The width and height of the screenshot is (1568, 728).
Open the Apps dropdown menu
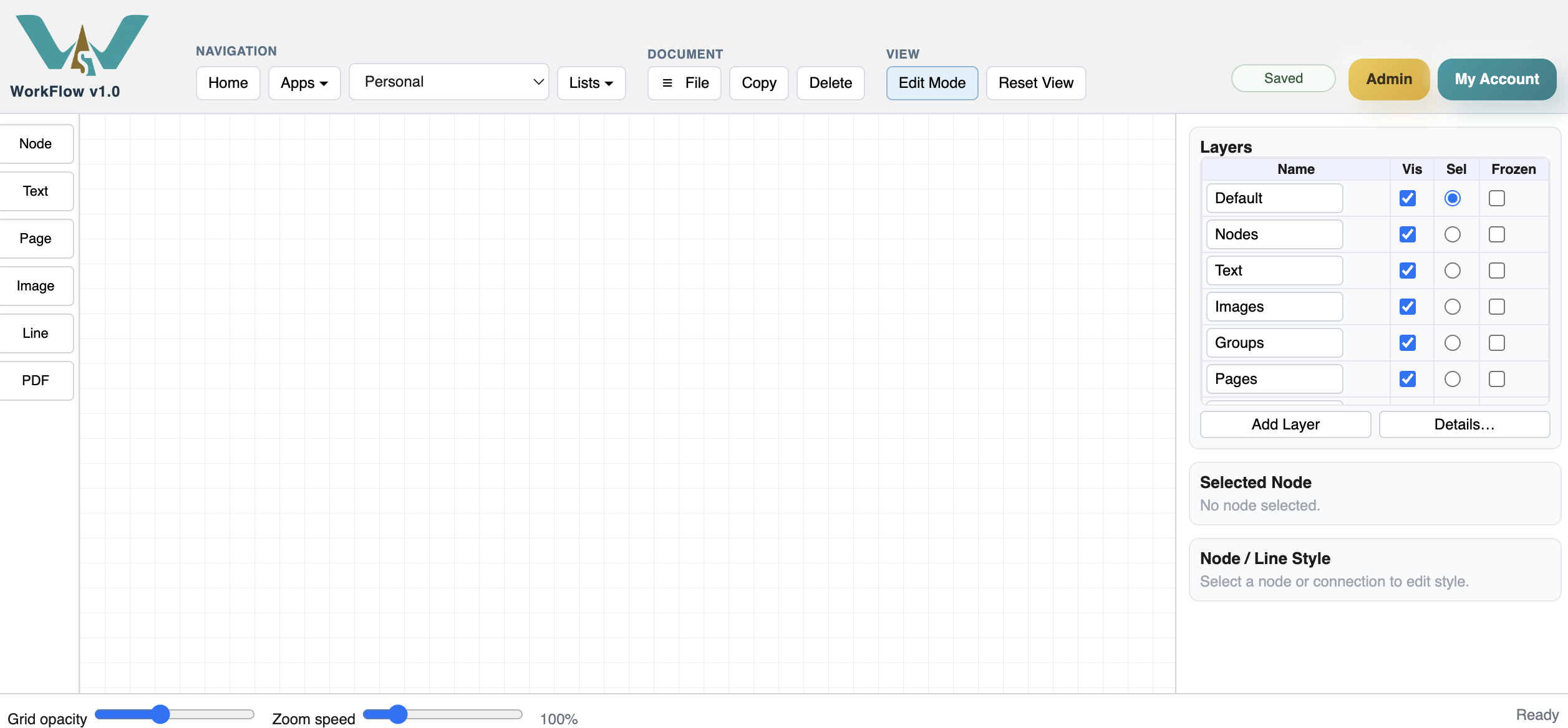[x=304, y=83]
